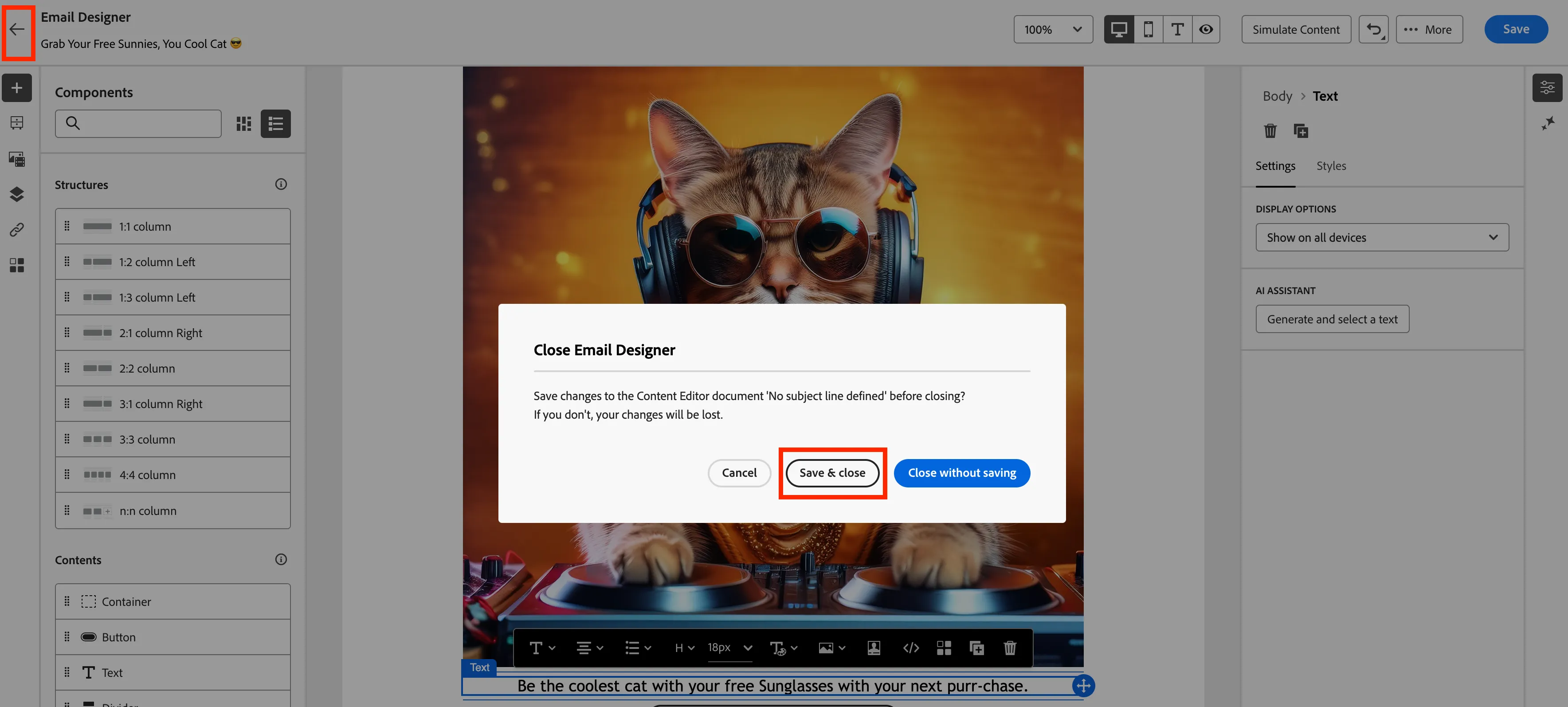Open the Show on all devices dropdown
The width and height of the screenshot is (1568, 707).
[1382, 237]
